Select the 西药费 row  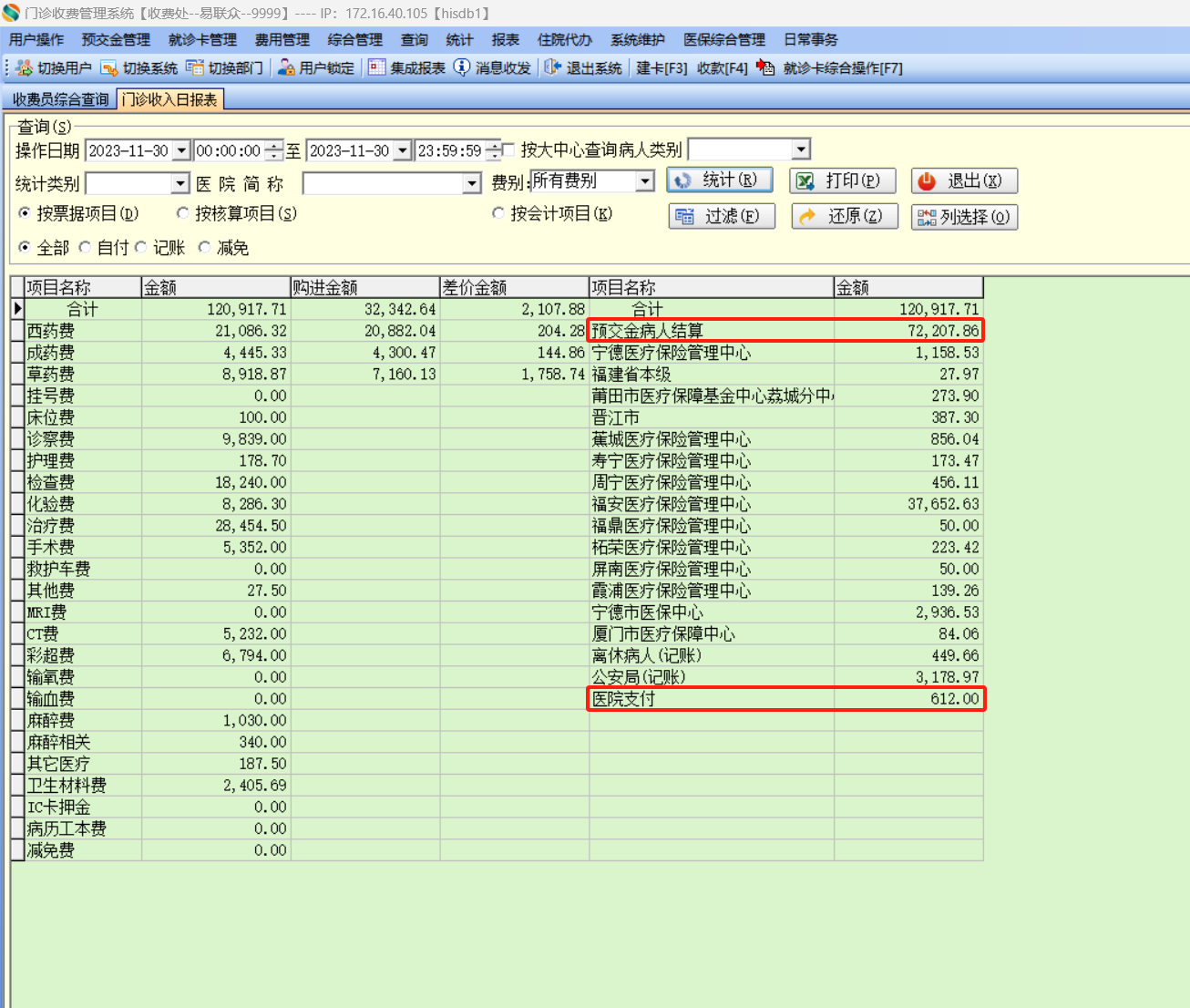click(x=300, y=331)
